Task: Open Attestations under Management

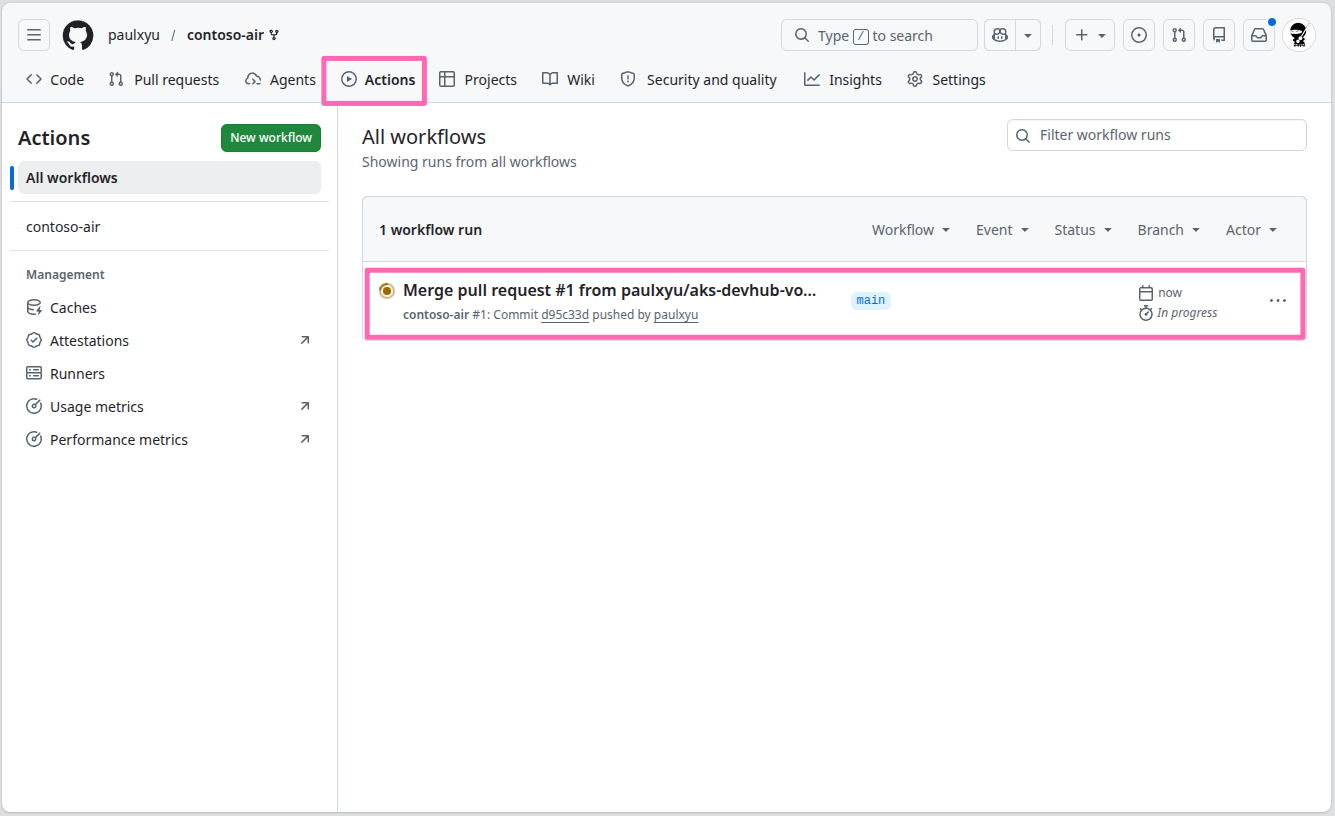Action: (x=169, y=341)
